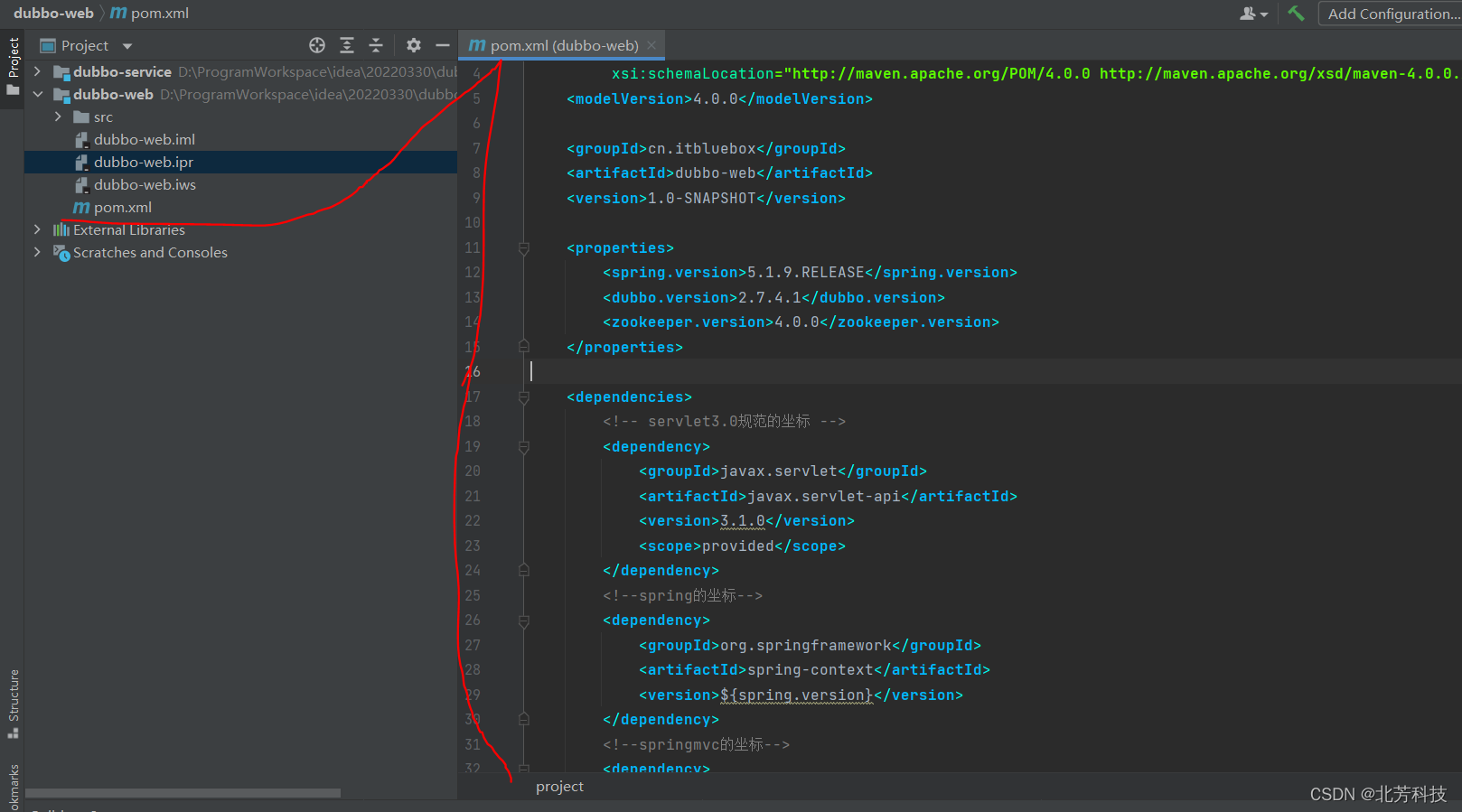
Task: Fold the dependency block at line 19
Action: [x=524, y=447]
